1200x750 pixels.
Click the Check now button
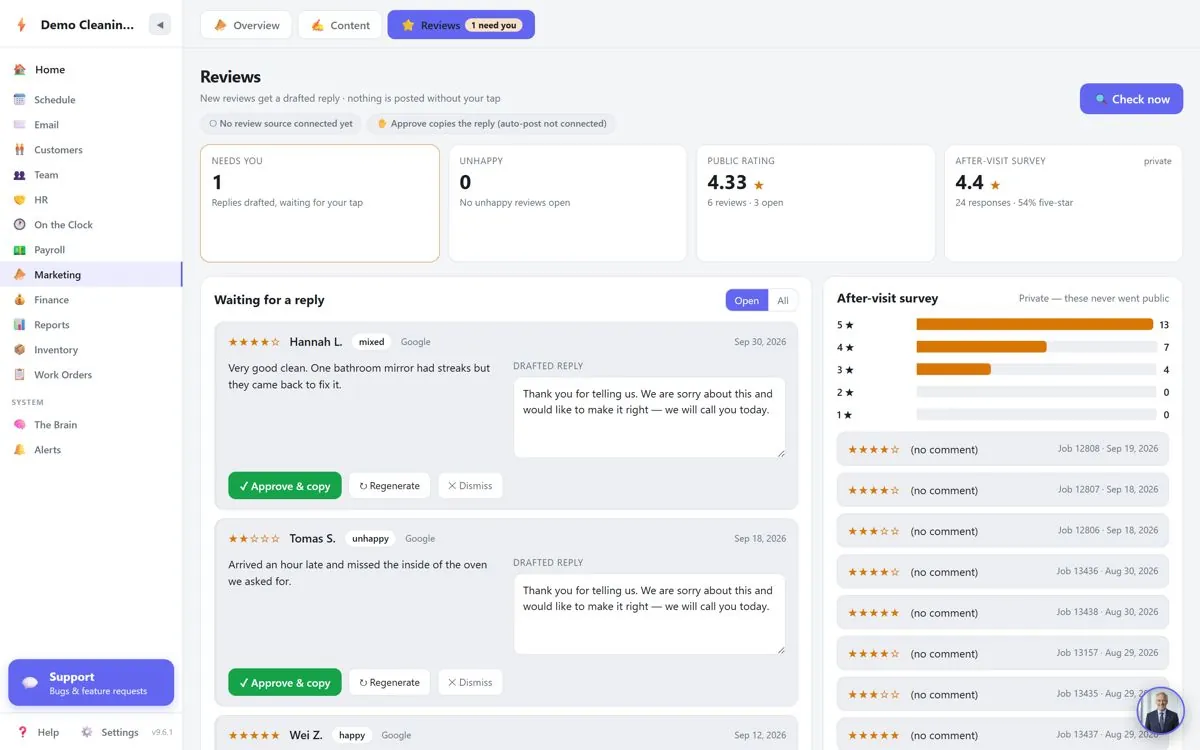click(1131, 99)
